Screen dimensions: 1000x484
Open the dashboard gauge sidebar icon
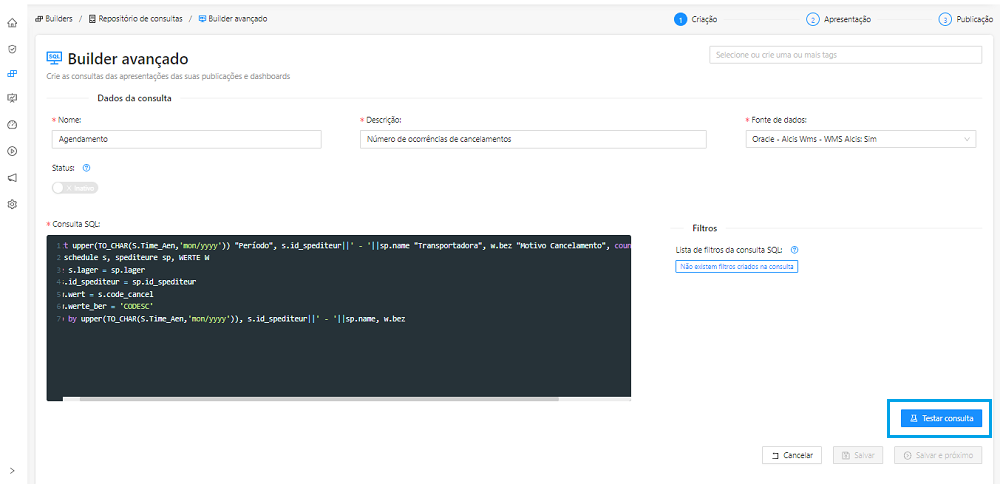[x=12, y=124]
